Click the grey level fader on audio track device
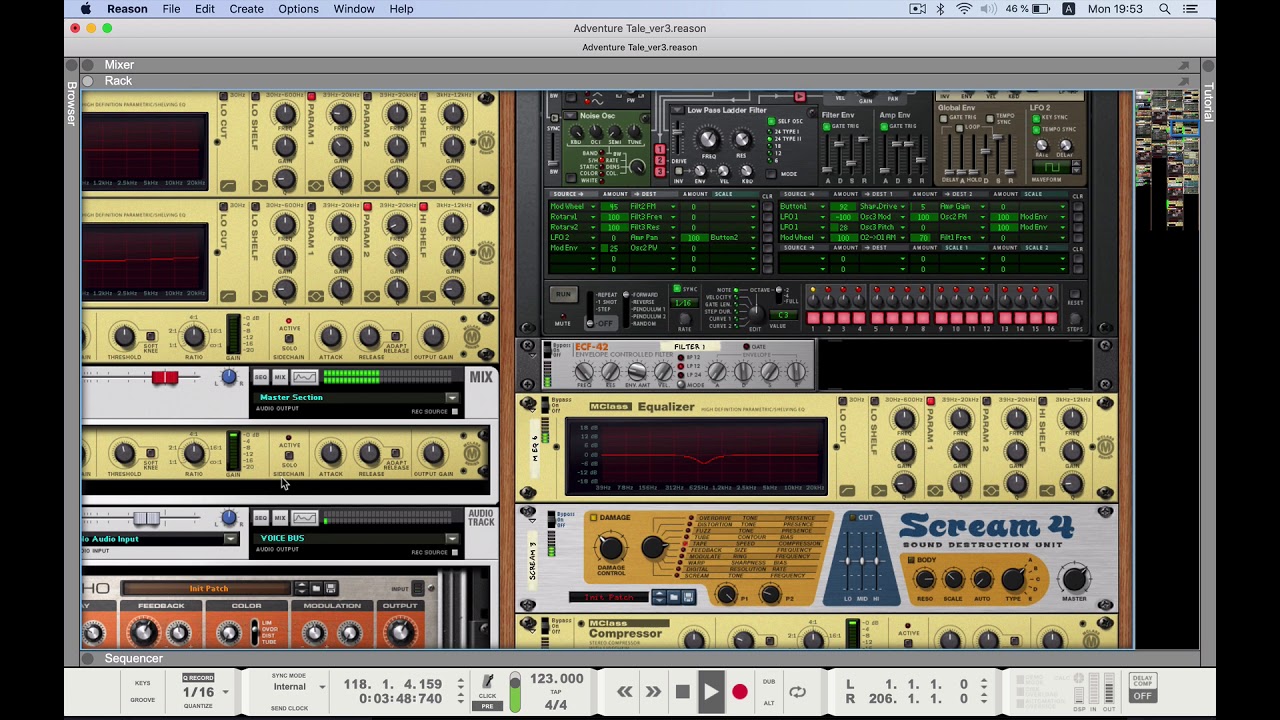1280x720 pixels. point(146,518)
